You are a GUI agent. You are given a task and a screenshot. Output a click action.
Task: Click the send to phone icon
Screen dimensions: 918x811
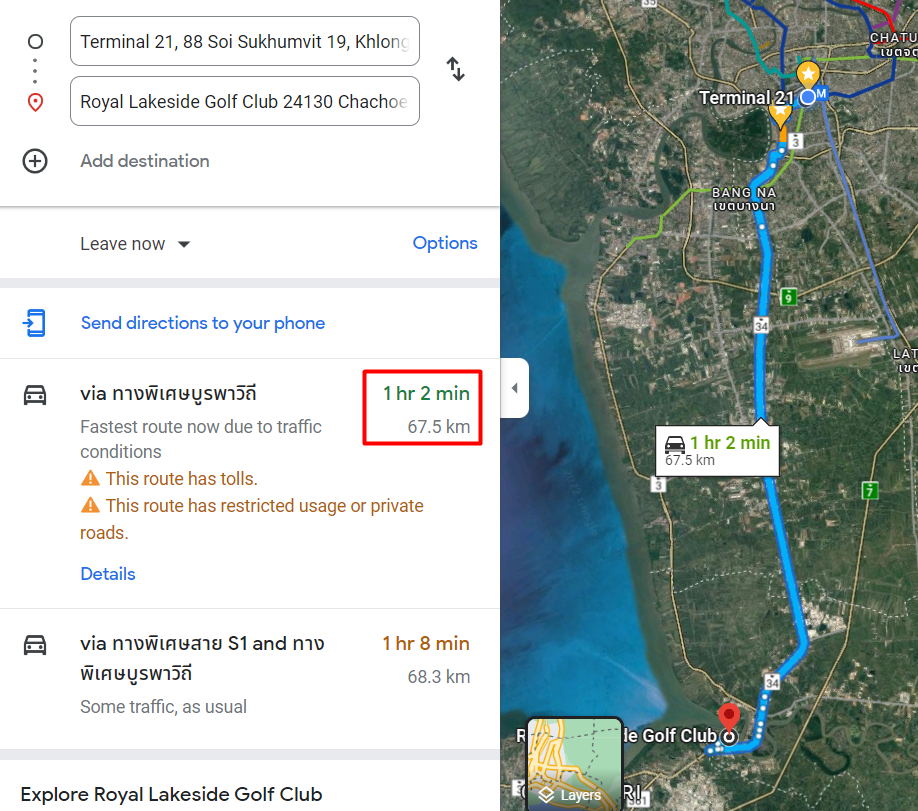pos(35,323)
